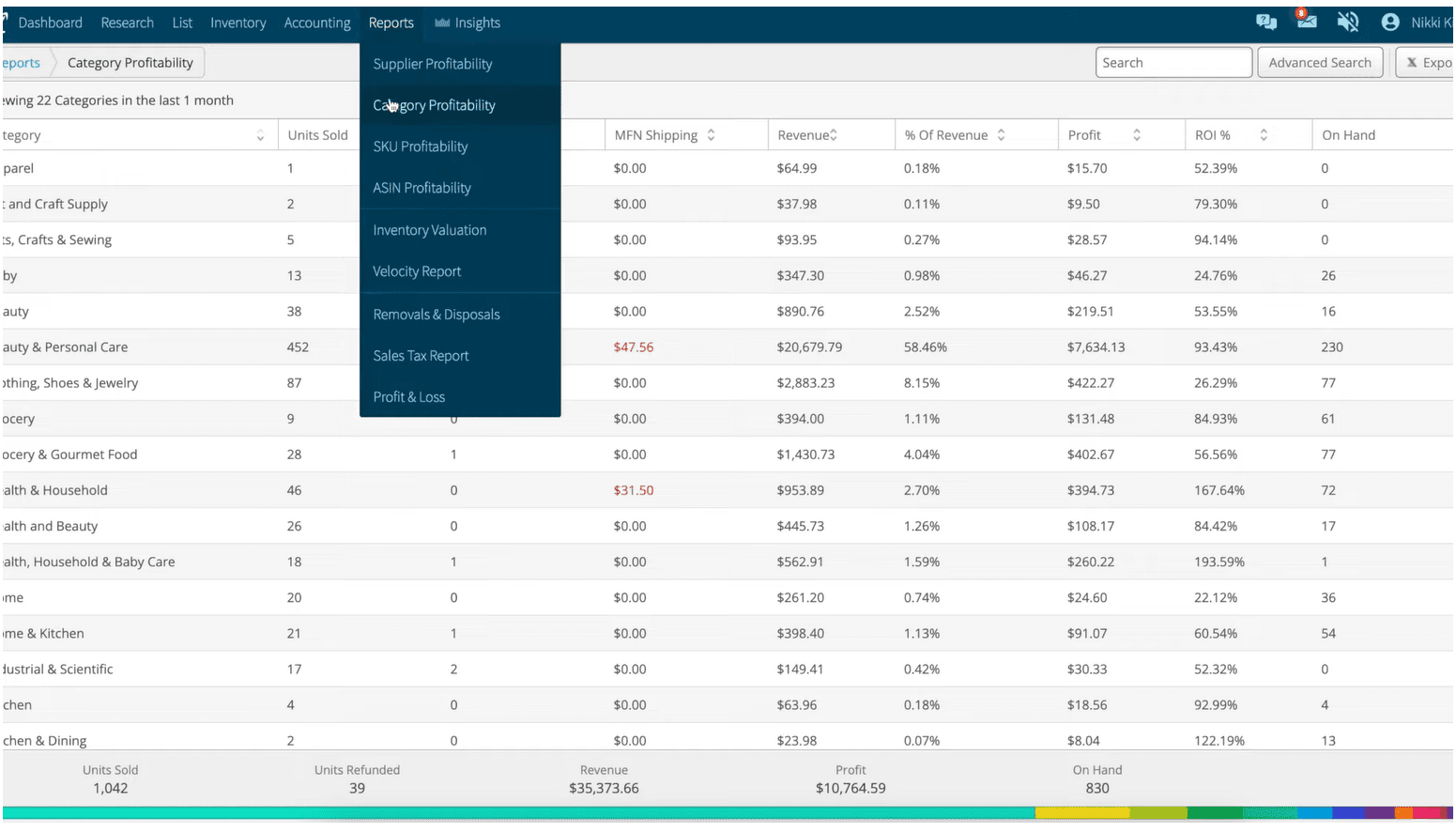
Task: Choose Profit & Loss from the Reports dropdown
Action: click(409, 396)
